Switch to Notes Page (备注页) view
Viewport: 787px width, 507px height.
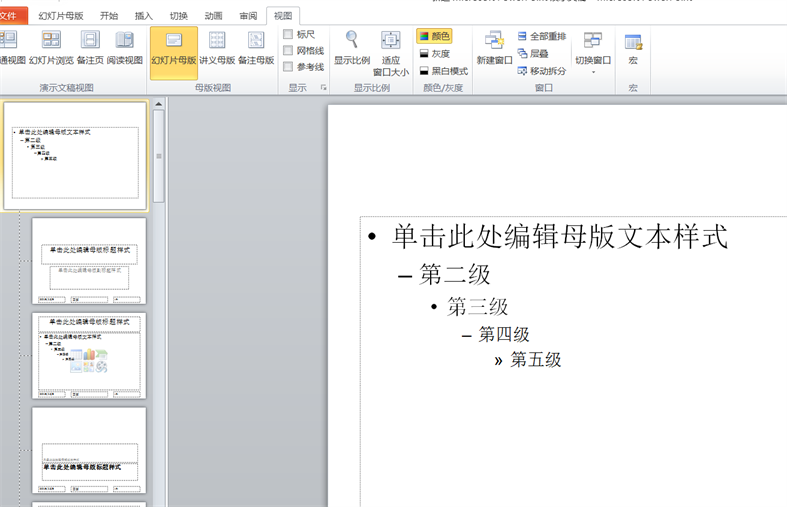tap(90, 48)
